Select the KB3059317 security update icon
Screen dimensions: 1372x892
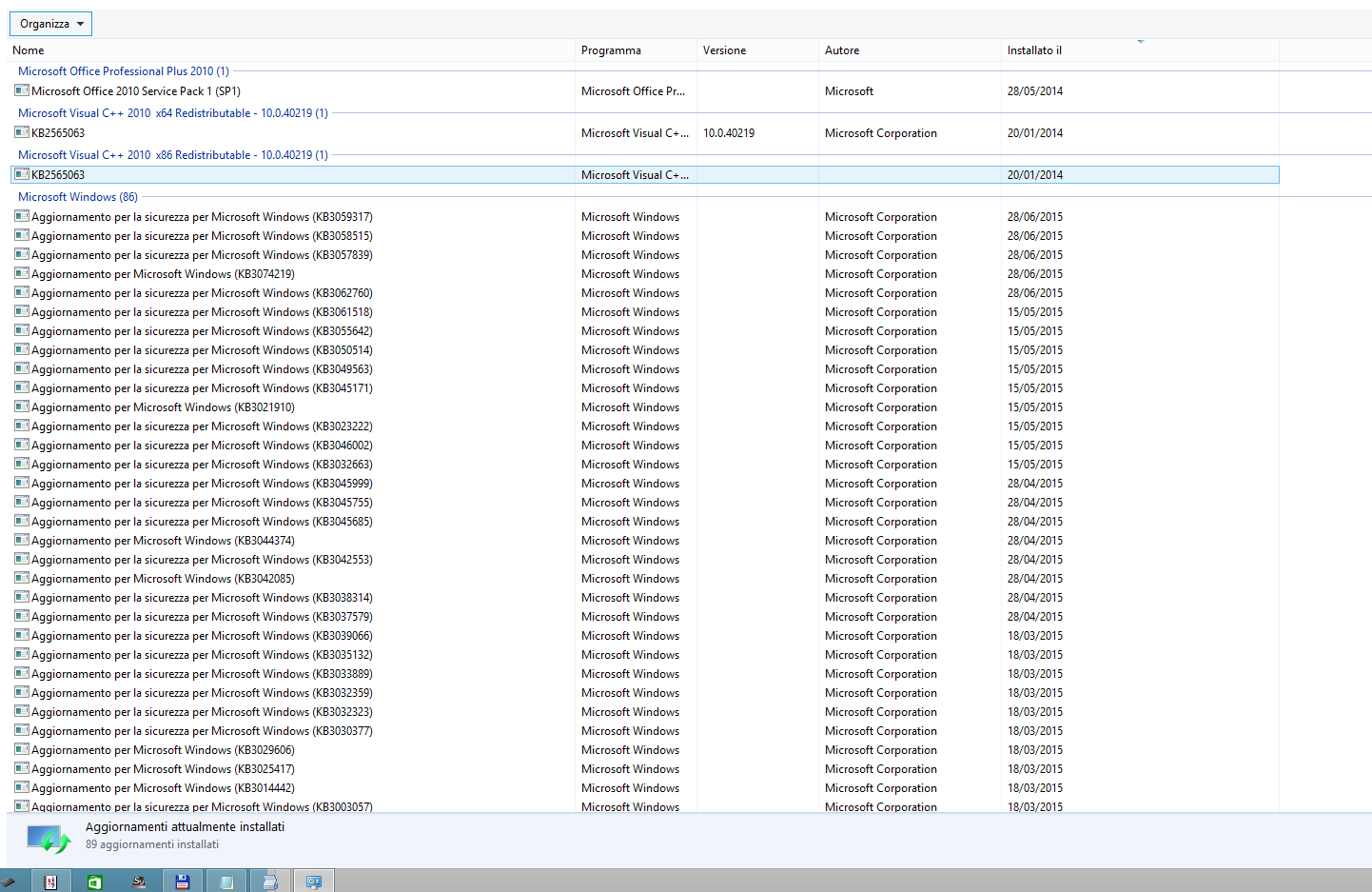[22, 216]
